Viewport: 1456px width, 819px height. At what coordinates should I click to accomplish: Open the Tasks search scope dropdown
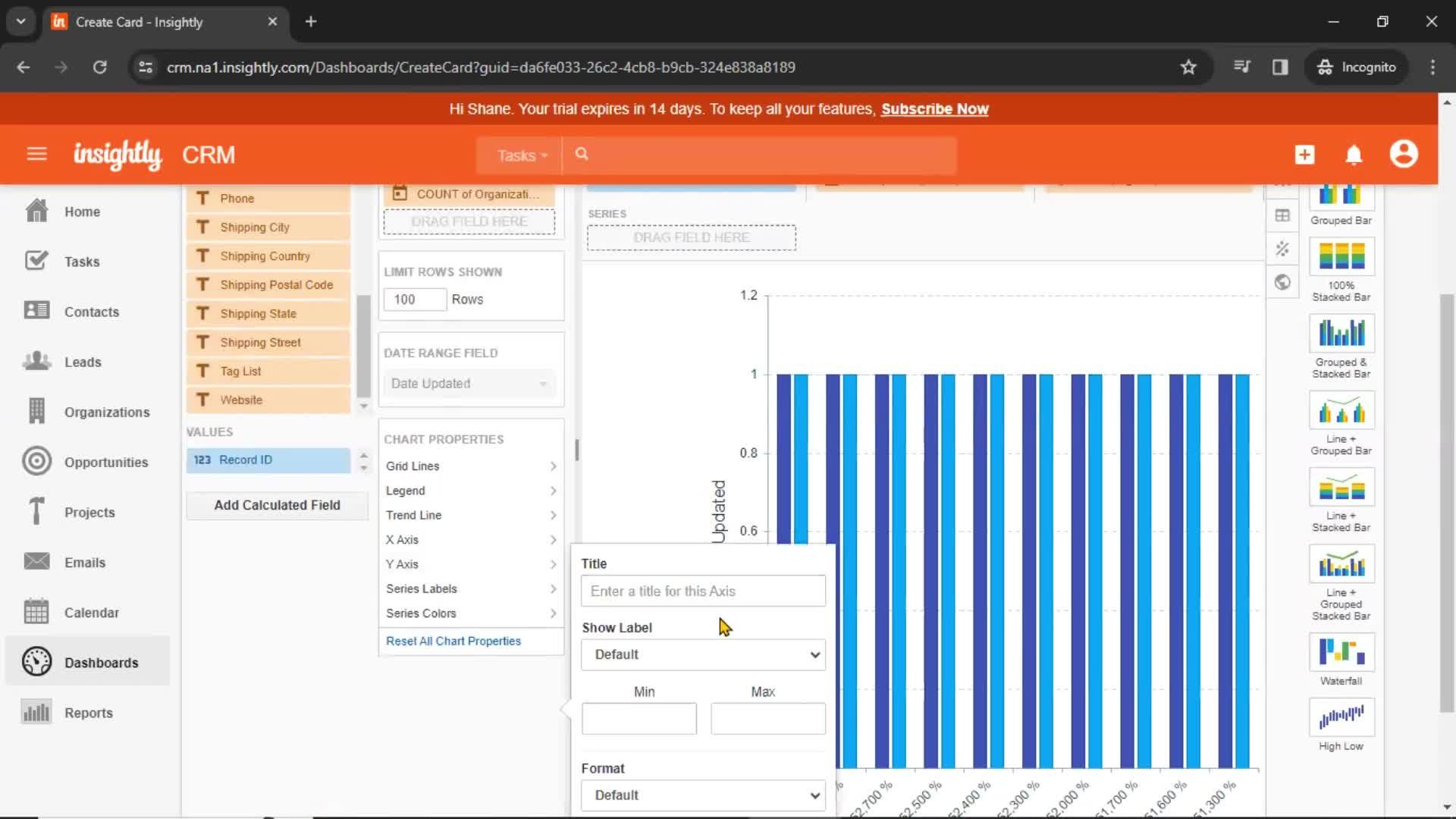[x=522, y=155]
